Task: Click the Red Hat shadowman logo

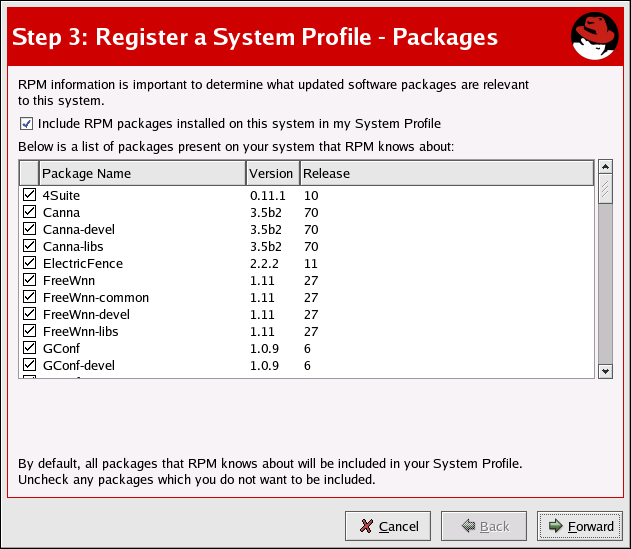Action: (594, 36)
